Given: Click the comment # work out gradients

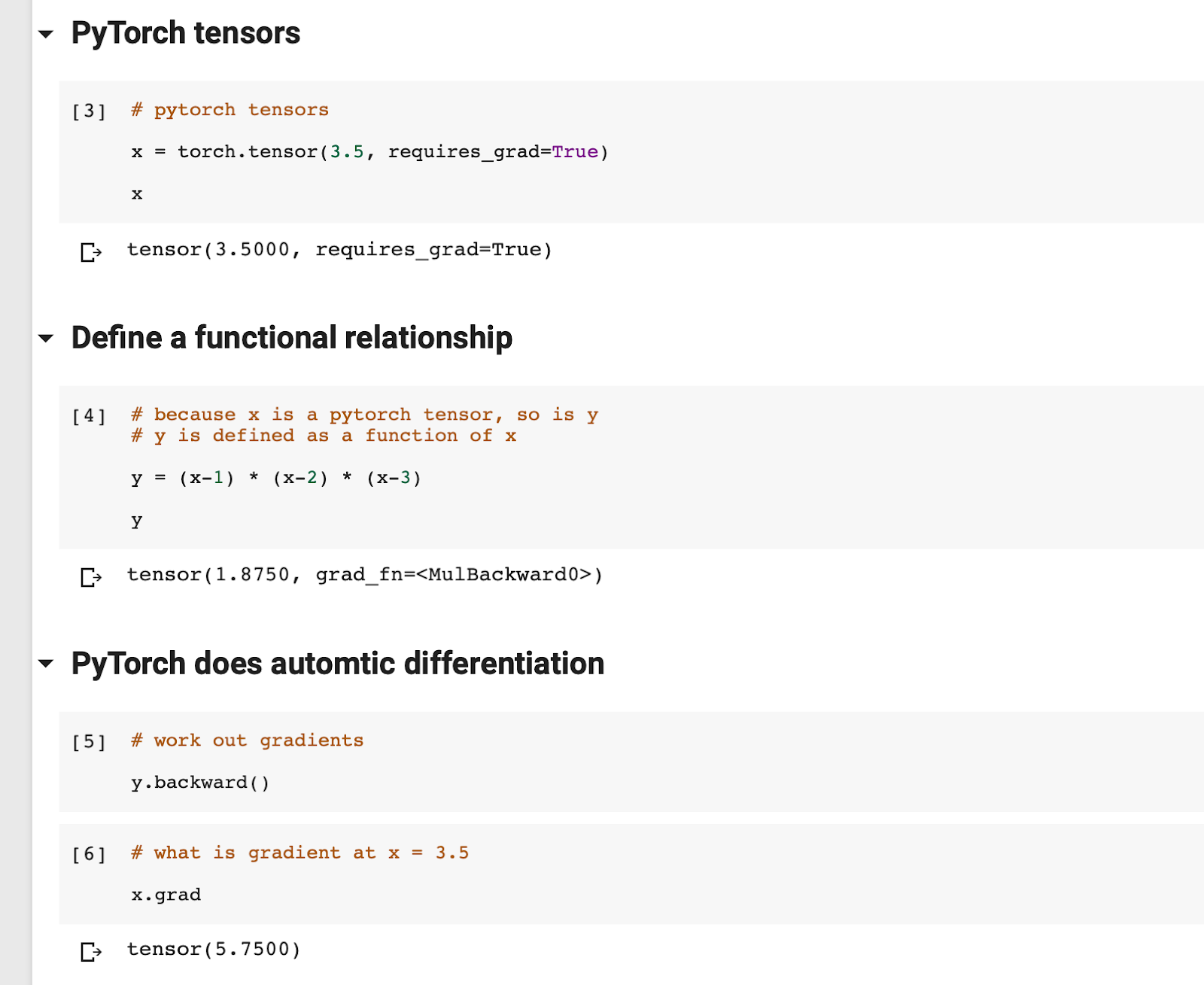Looking at the screenshot, I should (x=247, y=740).
